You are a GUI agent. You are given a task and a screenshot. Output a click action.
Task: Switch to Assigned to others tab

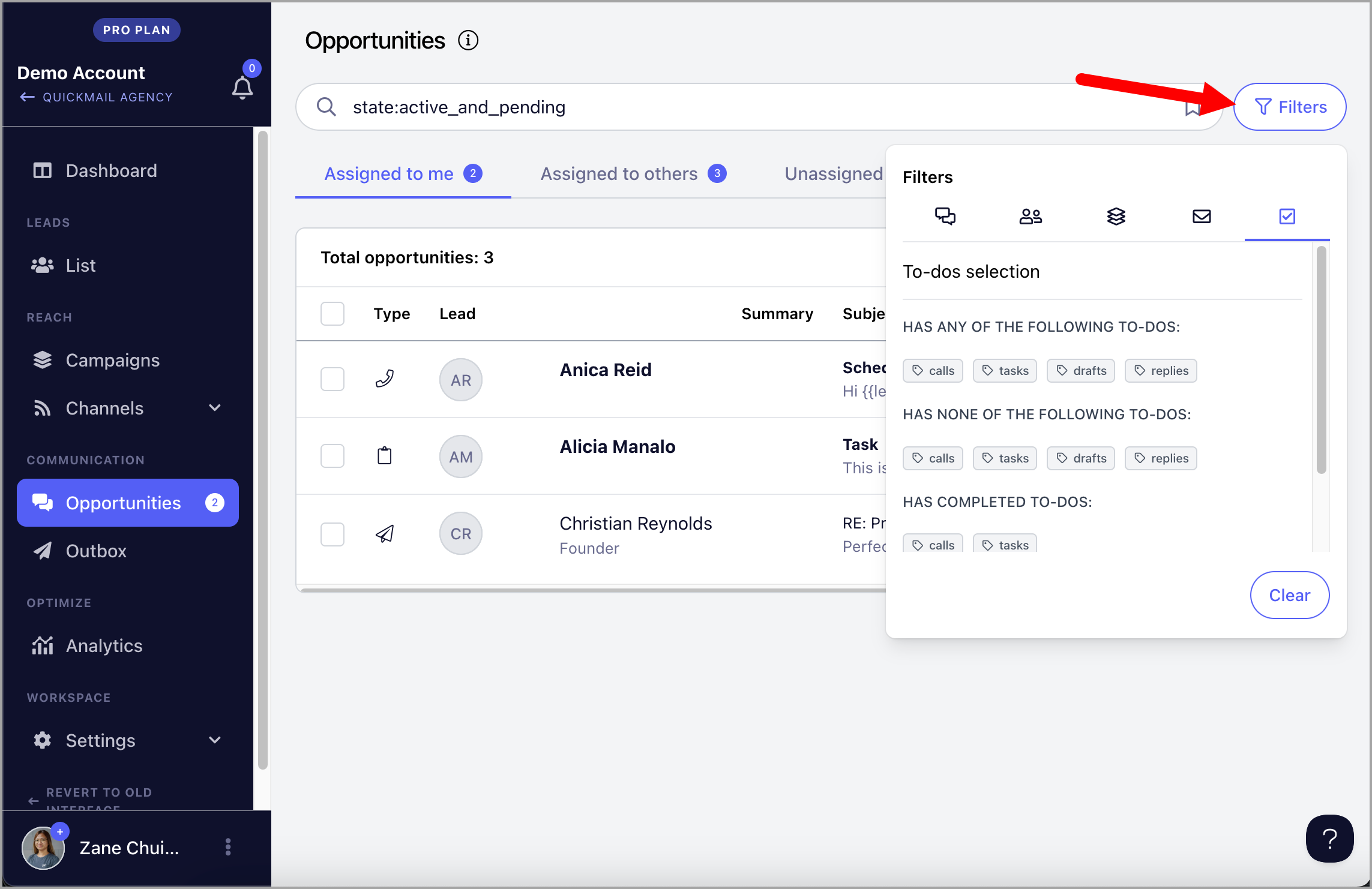tap(633, 174)
